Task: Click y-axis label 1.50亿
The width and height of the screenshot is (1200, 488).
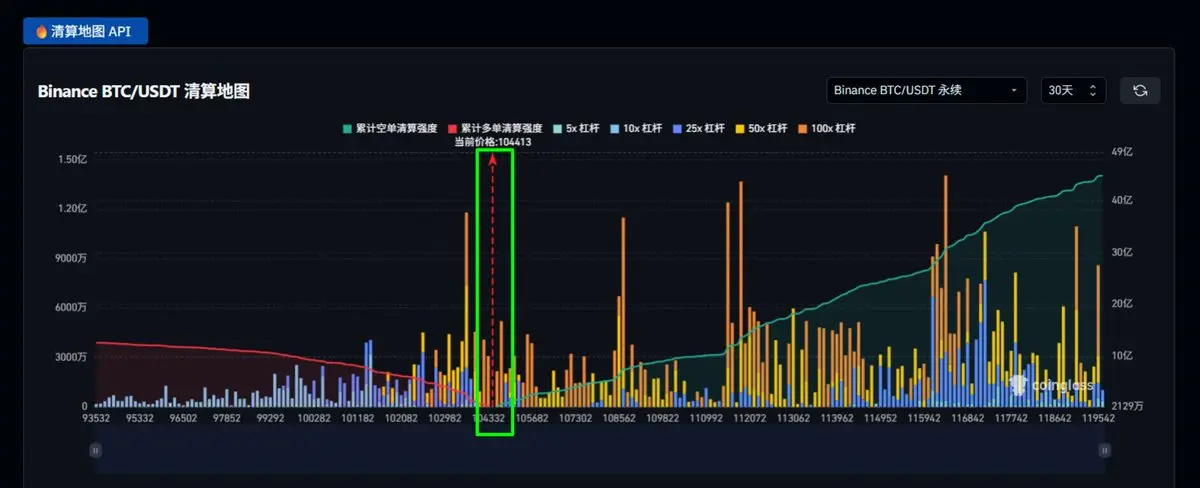Action: [73, 159]
